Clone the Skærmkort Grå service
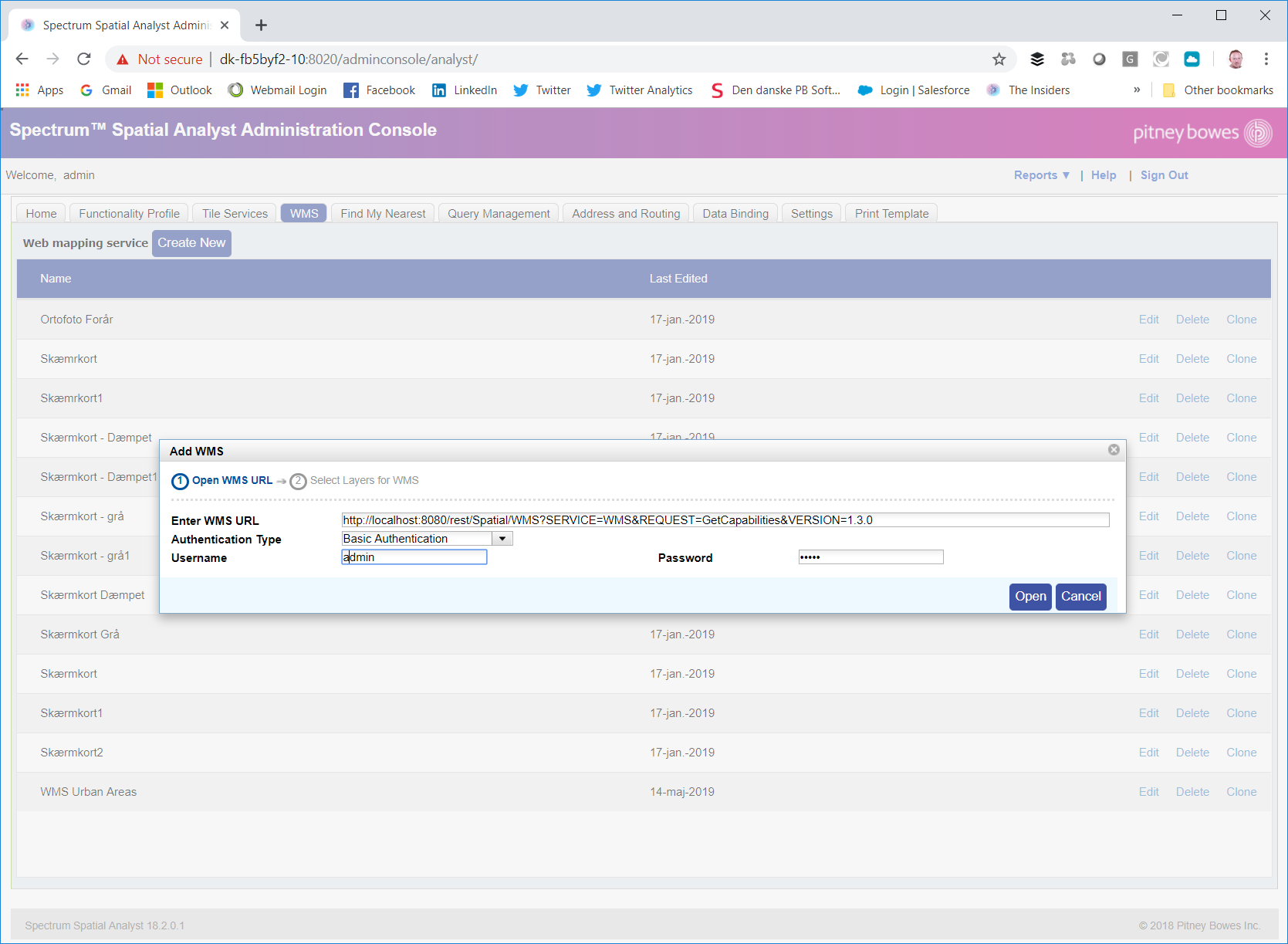The height and width of the screenshot is (944, 1288). point(1241,634)
